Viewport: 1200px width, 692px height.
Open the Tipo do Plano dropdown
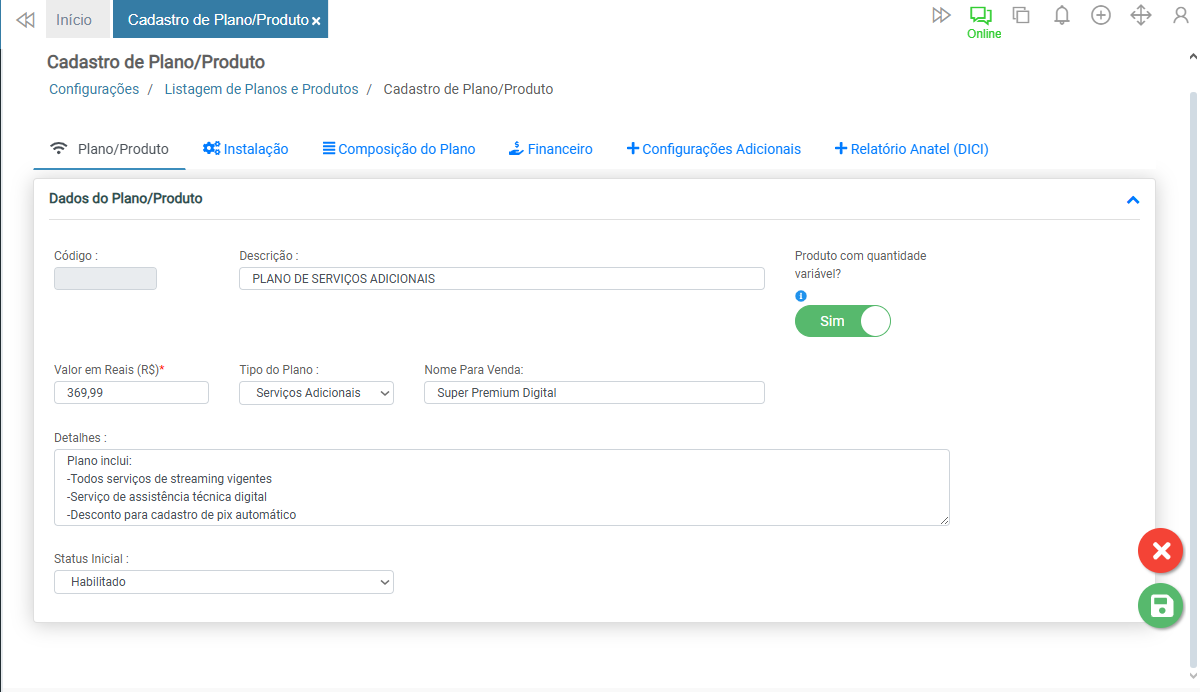[316, 393]
